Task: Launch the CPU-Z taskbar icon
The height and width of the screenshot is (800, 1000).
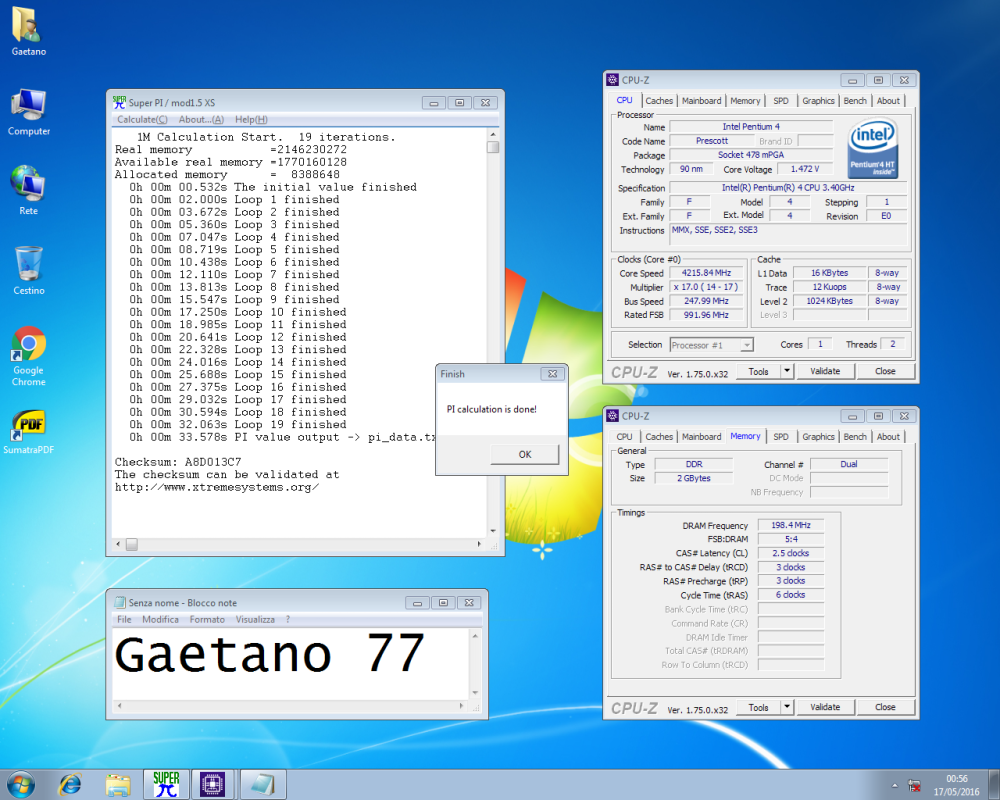Action: (x=212, y=784)
